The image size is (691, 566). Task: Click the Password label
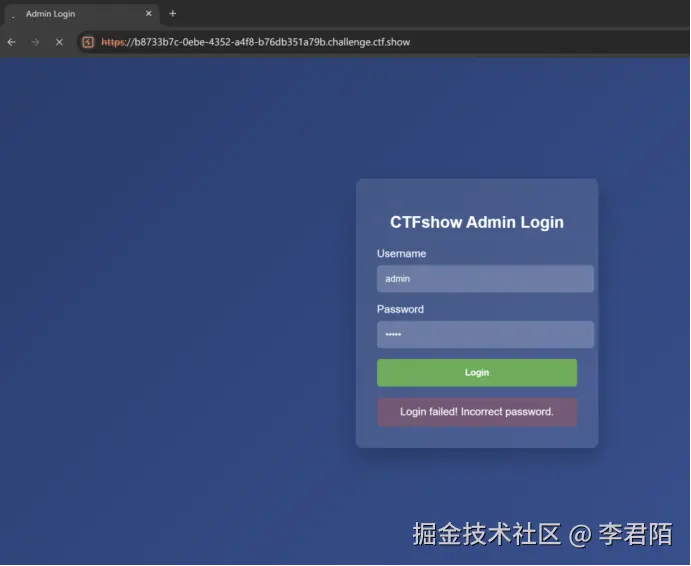click(400, 309)
